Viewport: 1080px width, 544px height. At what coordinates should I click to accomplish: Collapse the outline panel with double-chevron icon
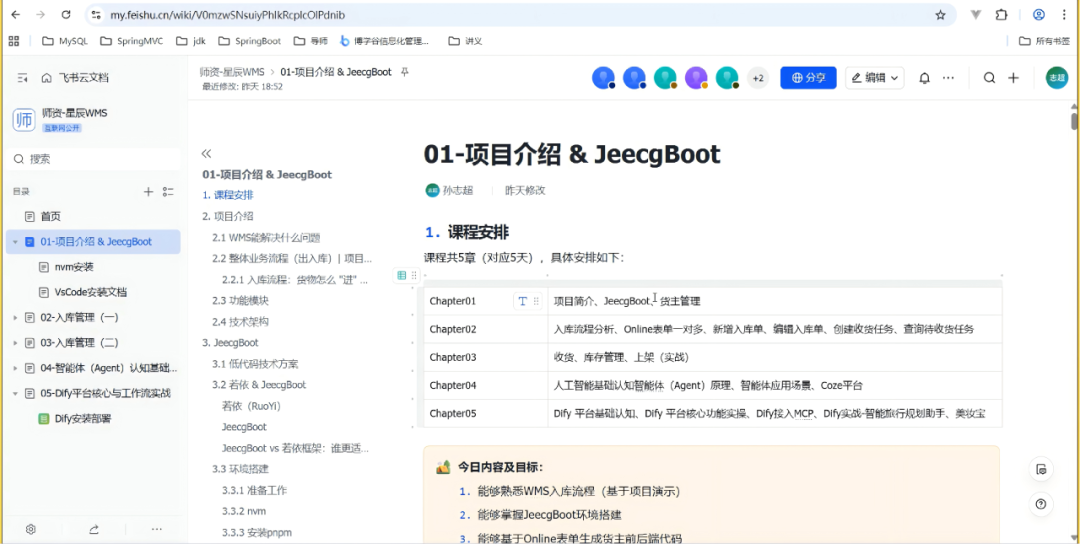click(x=207, y=153)
